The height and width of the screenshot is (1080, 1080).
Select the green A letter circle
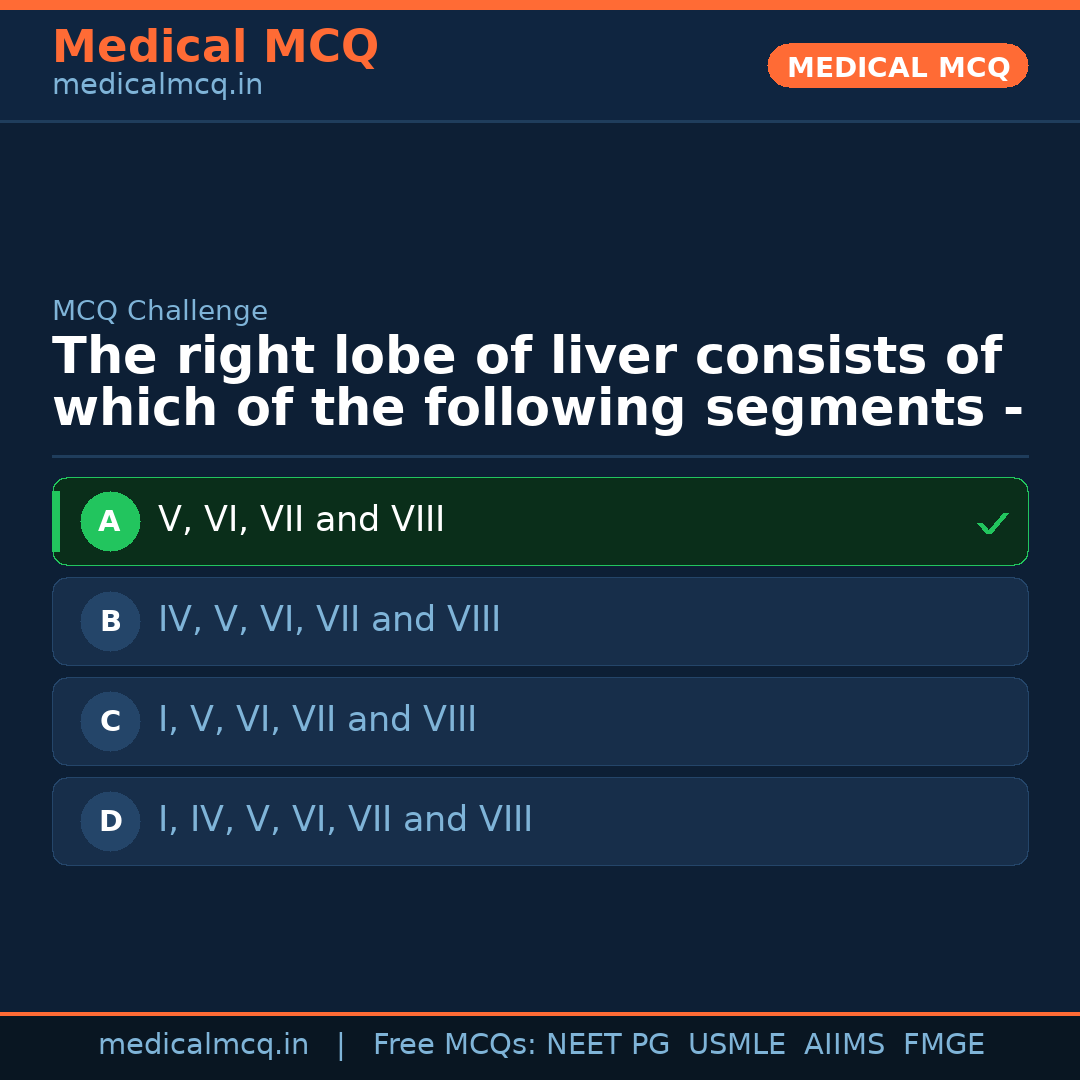point(110,522)
